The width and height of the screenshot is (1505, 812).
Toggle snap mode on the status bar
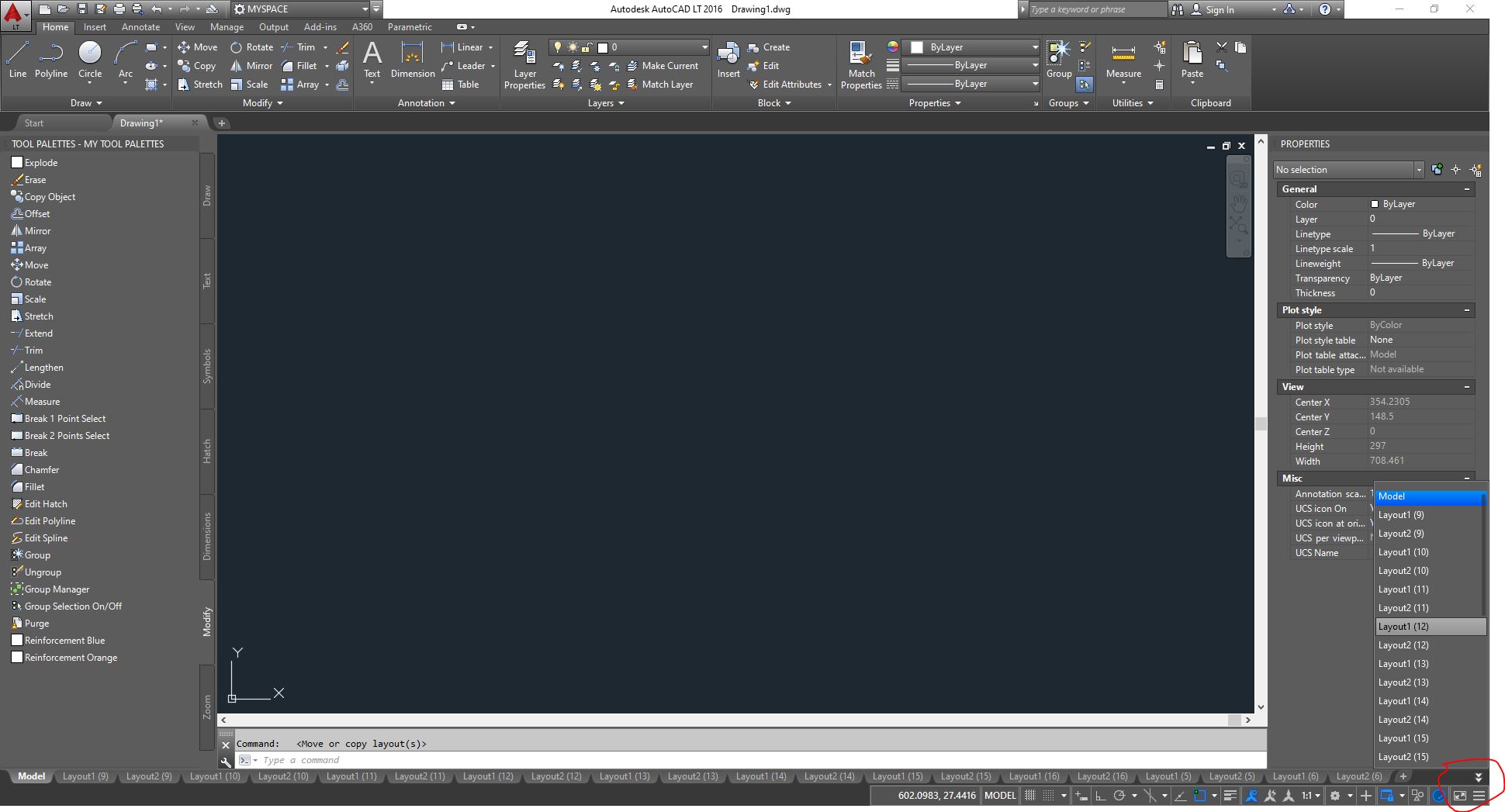[1049, 795]
